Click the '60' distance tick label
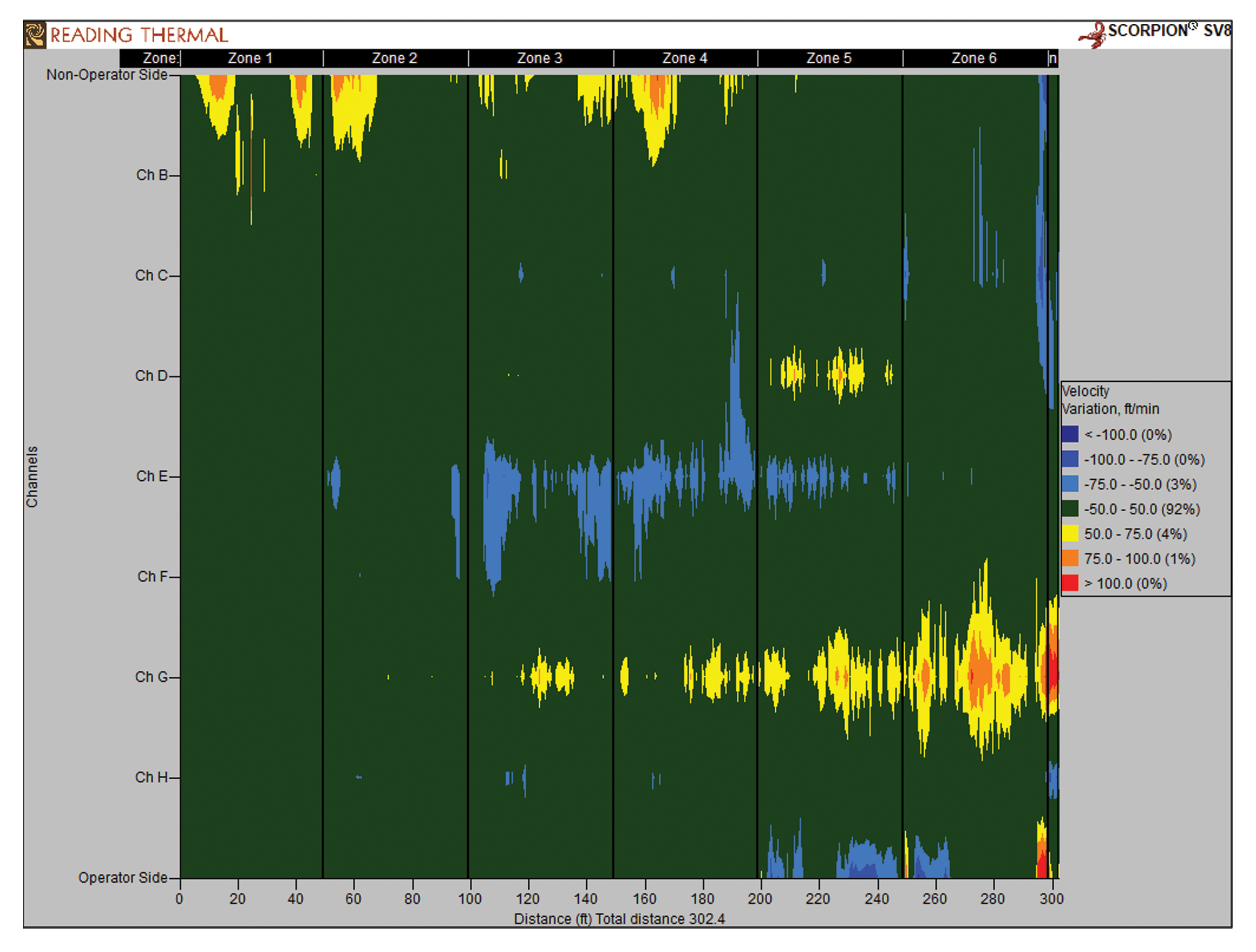 point(353,899)
